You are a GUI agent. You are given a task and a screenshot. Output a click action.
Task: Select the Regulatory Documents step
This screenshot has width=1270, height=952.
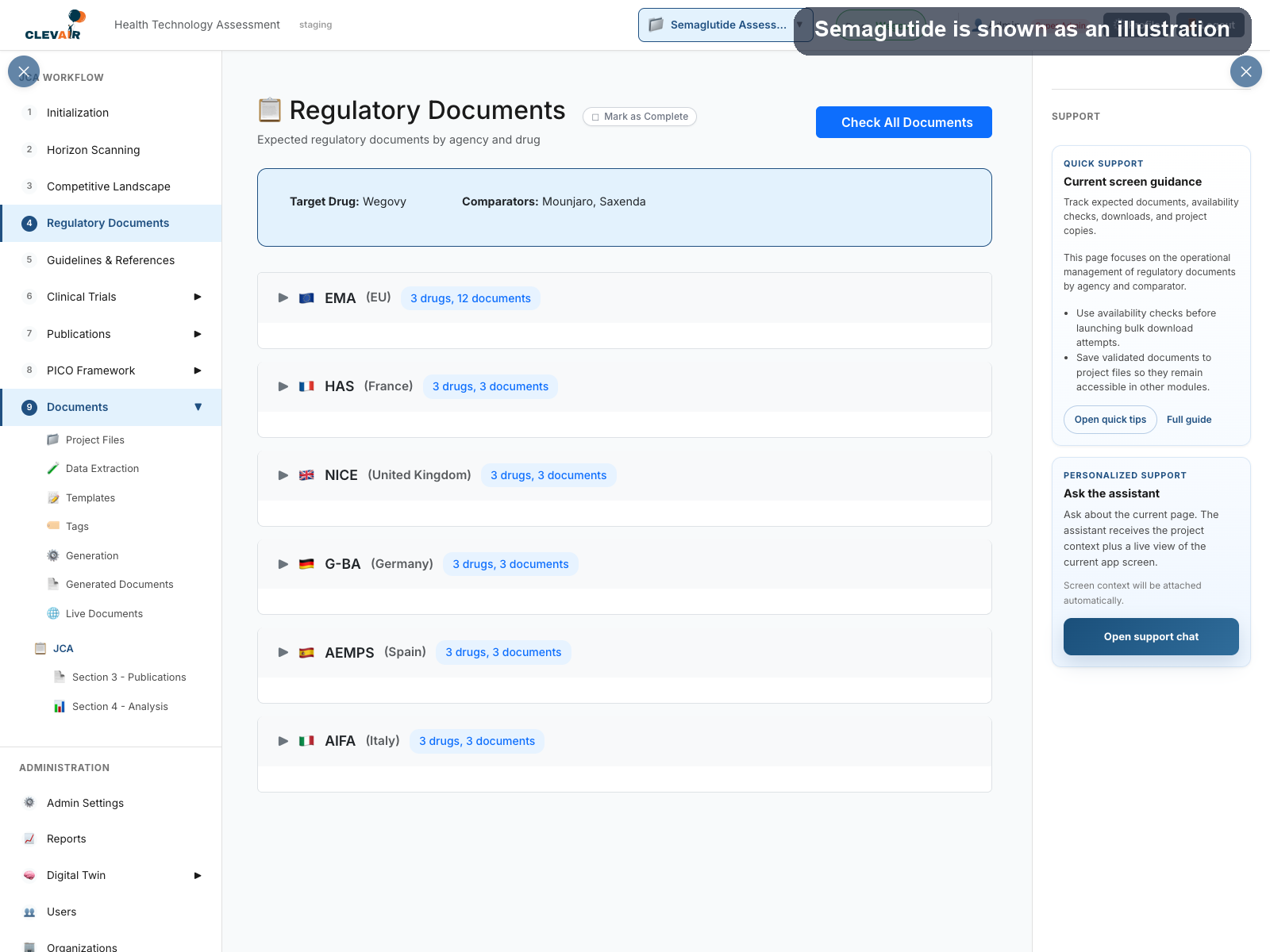pyautogui.click(x=111, y=223)
